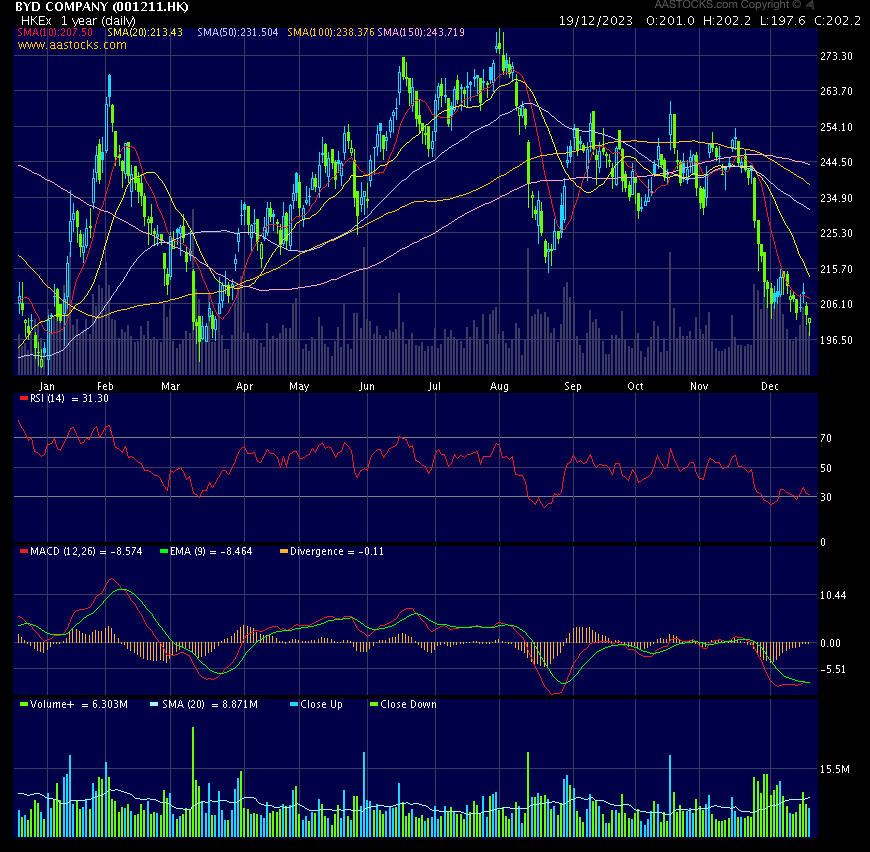Click the open price O:201.0

[670, 21]
